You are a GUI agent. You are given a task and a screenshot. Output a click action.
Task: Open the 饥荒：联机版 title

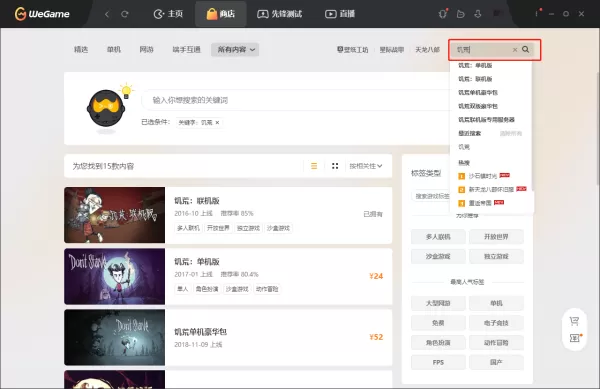point(197,201)
